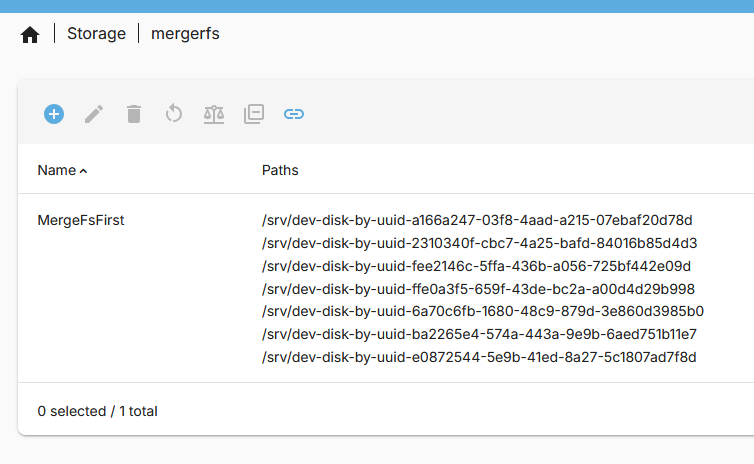754x464 pixels.
Task: Click the pencil edit icon
Action: point(94,114)
